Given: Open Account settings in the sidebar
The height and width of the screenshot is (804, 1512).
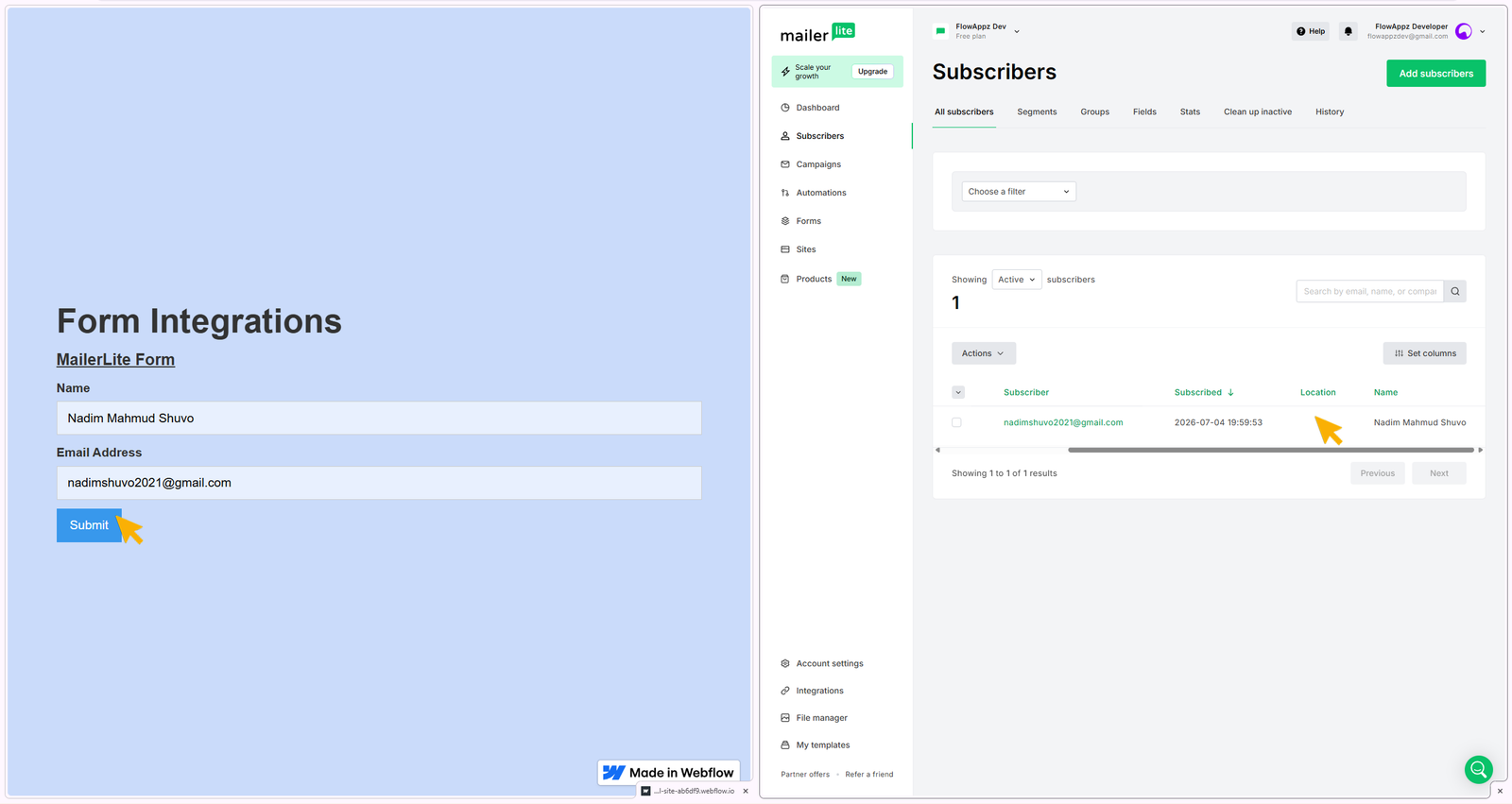Looking at the screenshot, I should point(830,663).
